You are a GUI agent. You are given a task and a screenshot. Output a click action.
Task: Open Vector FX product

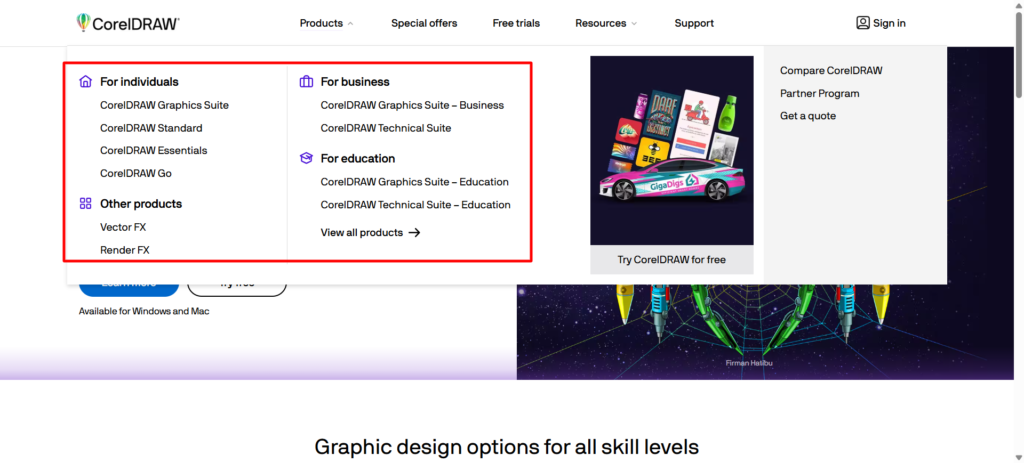pyautogui.click(x=123, y=227)
